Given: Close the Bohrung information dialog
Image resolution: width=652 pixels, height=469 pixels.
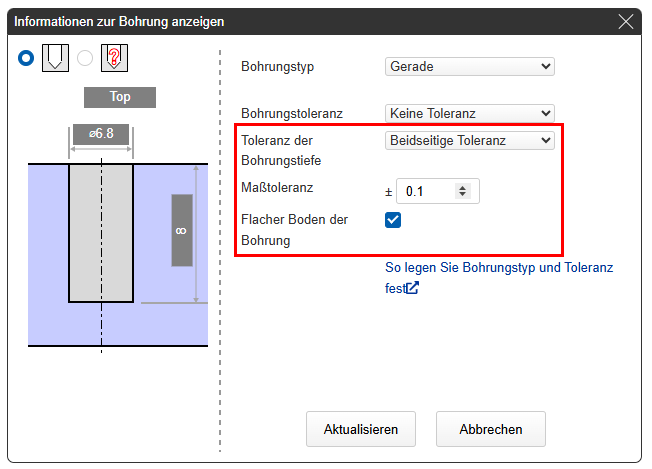Looking at the screenshot, I should (626, 21).
